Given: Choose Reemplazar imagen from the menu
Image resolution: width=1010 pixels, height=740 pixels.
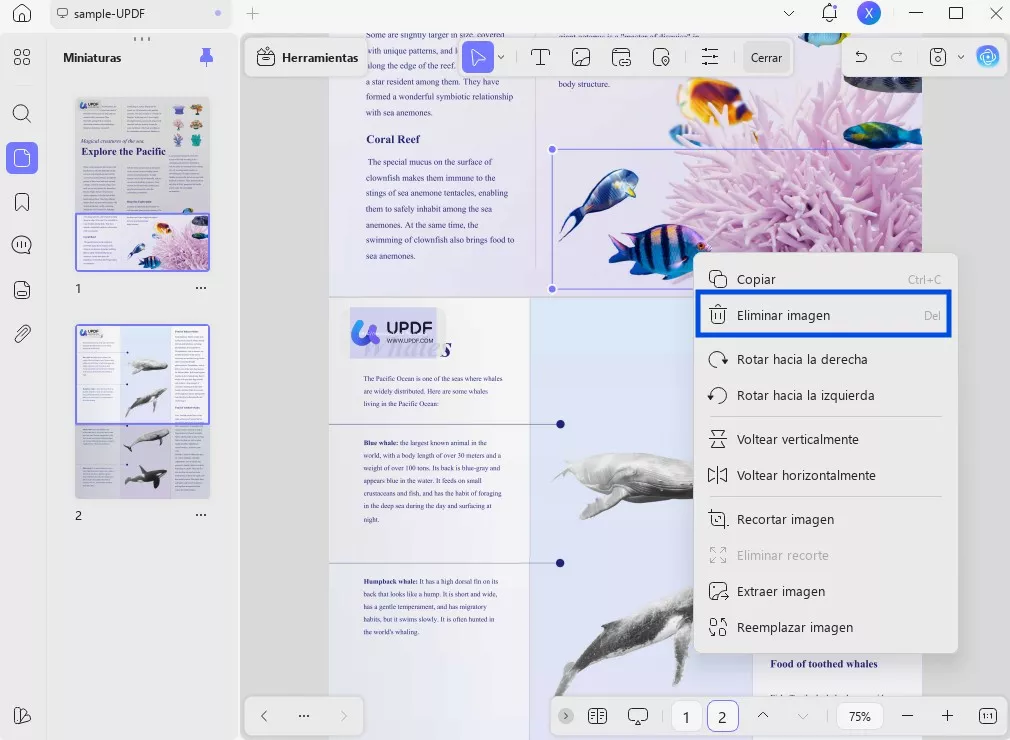Looking at the screenshot, I should [x=825, y=627].
